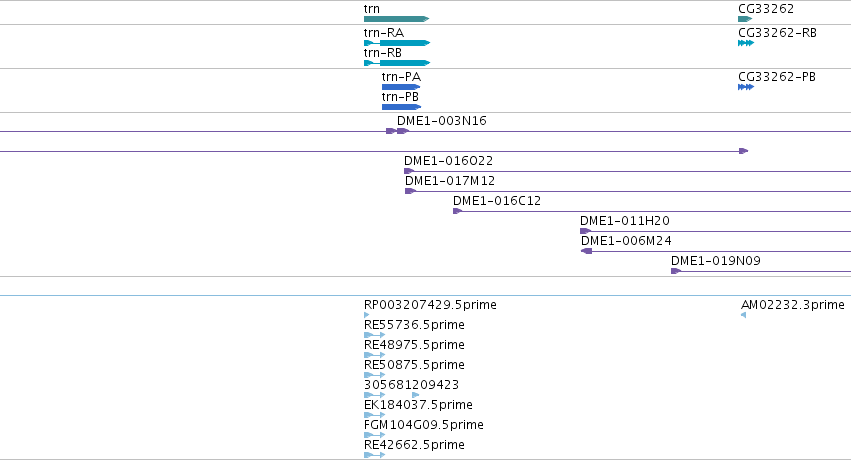
Task: Select the trn-RB transcript glyph
Action: [397, 63]
